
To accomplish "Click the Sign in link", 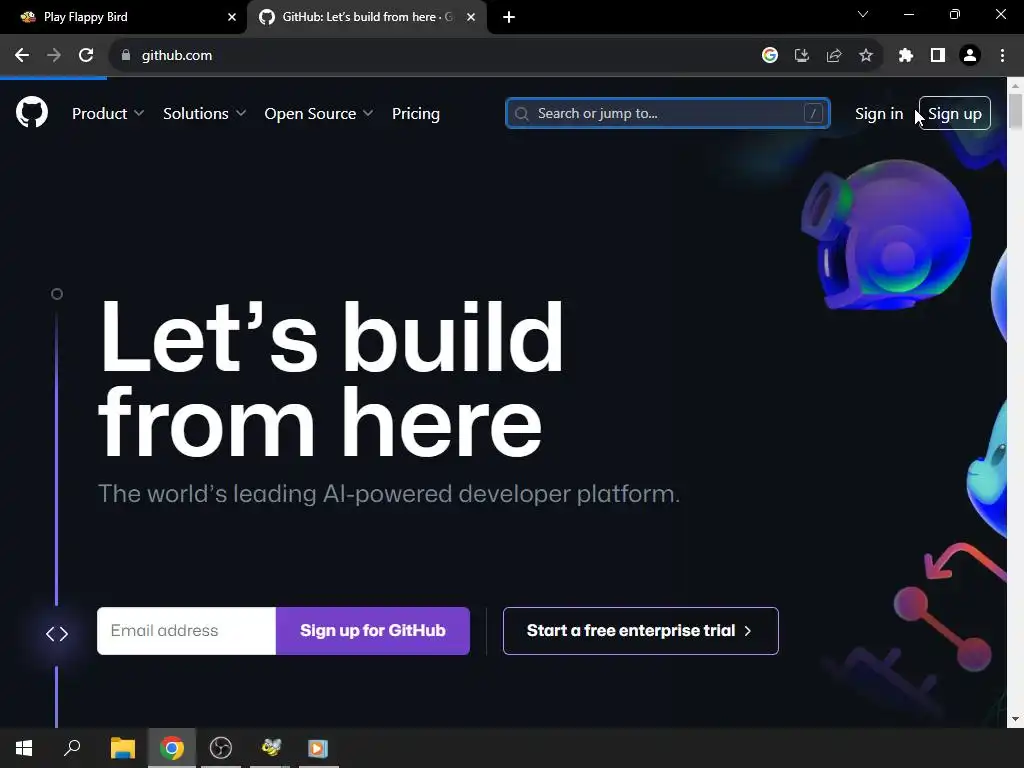I will tap(879, 114).
